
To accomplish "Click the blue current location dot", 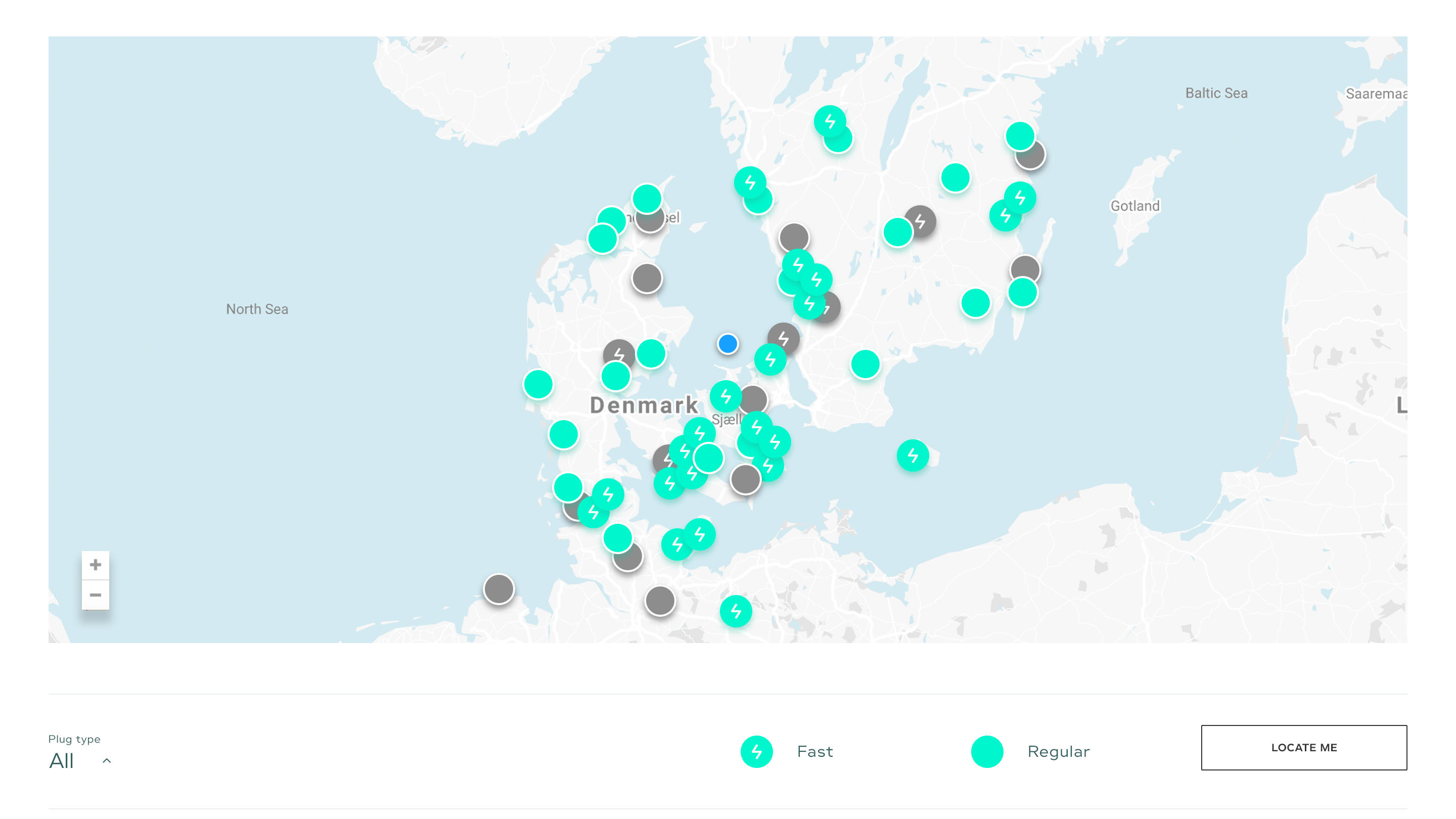I will click(x=727, y=344).
